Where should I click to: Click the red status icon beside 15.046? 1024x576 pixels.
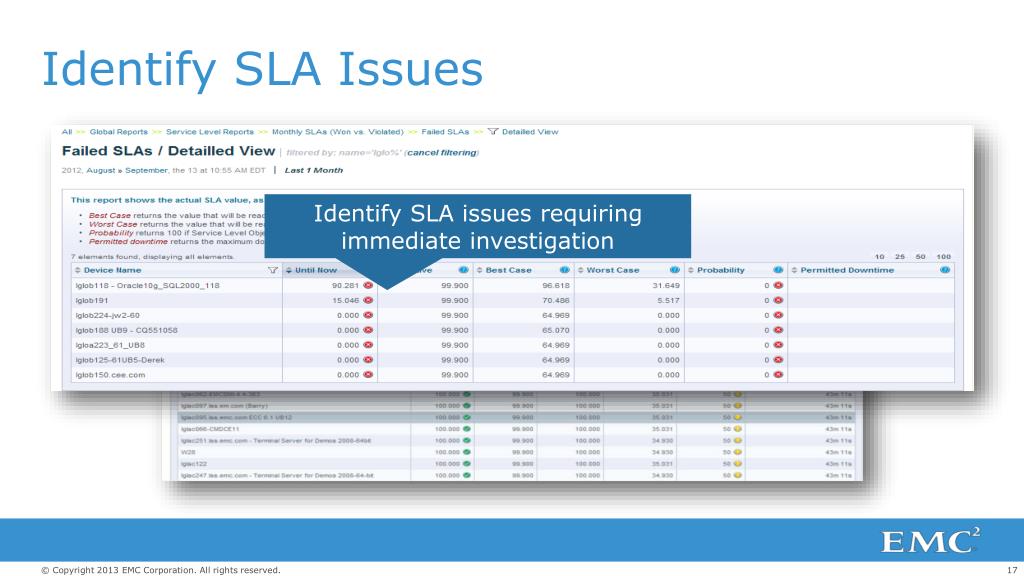point(368,300)
